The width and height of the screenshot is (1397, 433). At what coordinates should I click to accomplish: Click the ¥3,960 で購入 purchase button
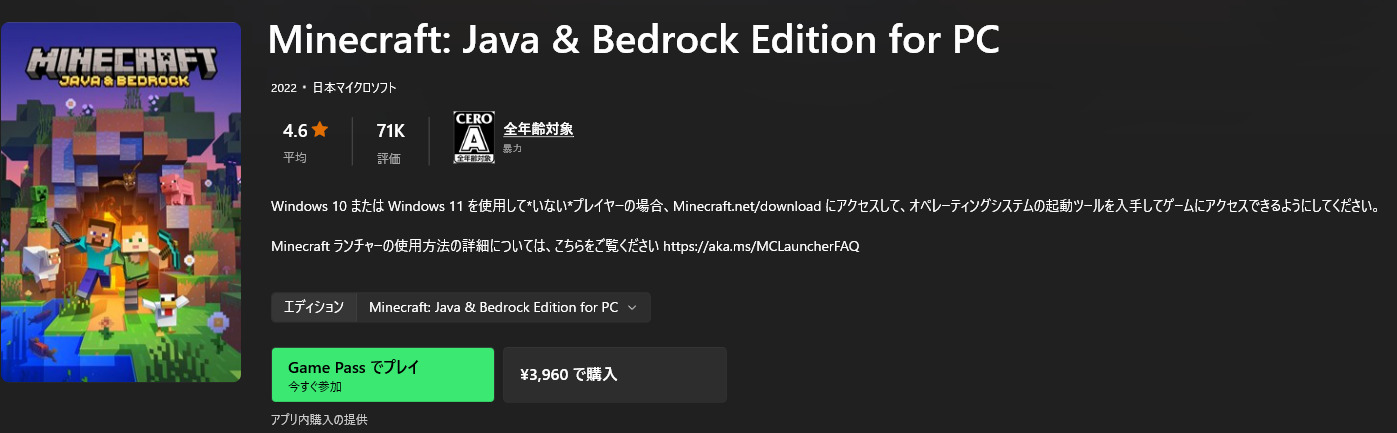click(614, 375)
